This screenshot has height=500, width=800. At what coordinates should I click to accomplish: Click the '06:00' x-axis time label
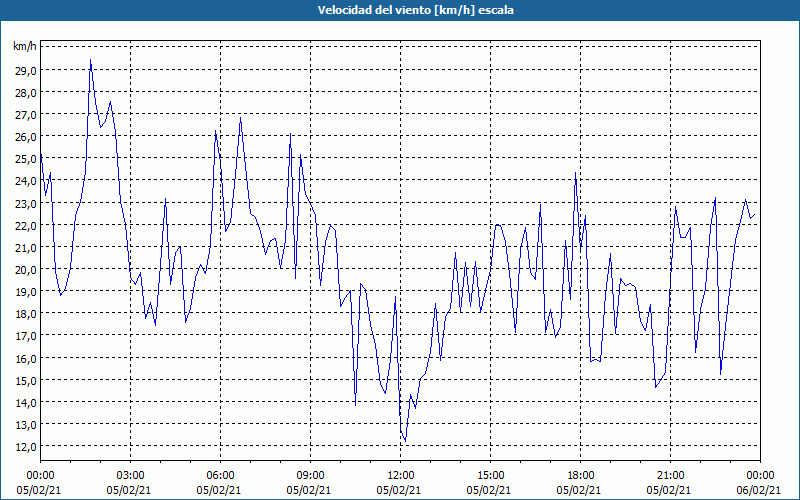[x=220, y=476]
